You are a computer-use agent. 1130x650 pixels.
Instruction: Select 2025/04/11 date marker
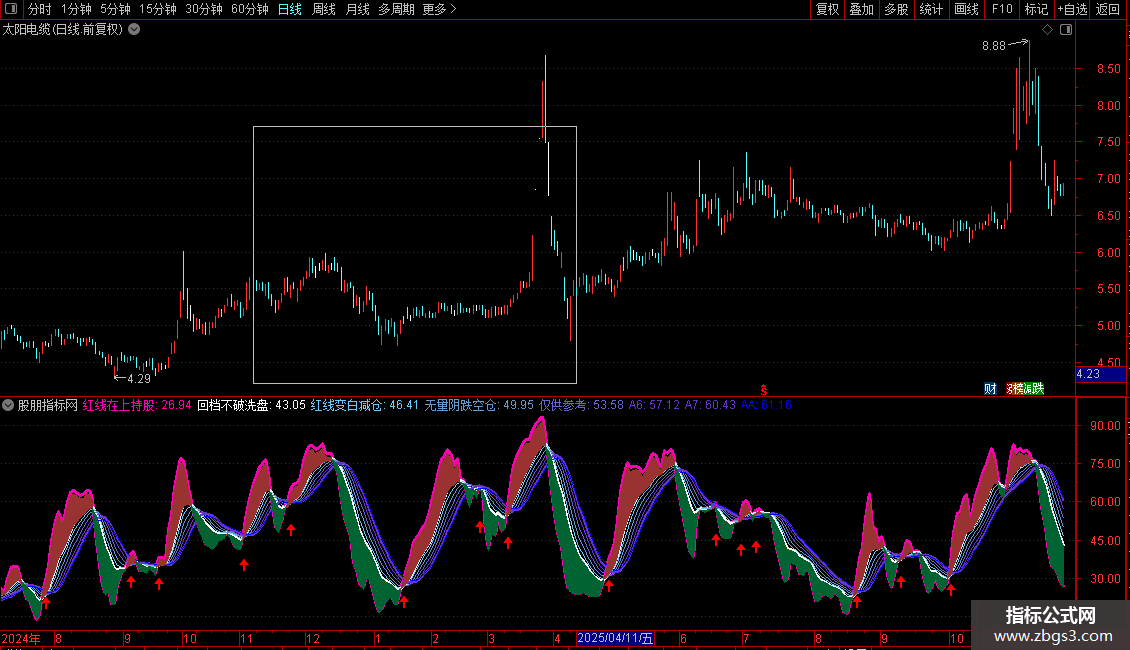coord(615,638)
